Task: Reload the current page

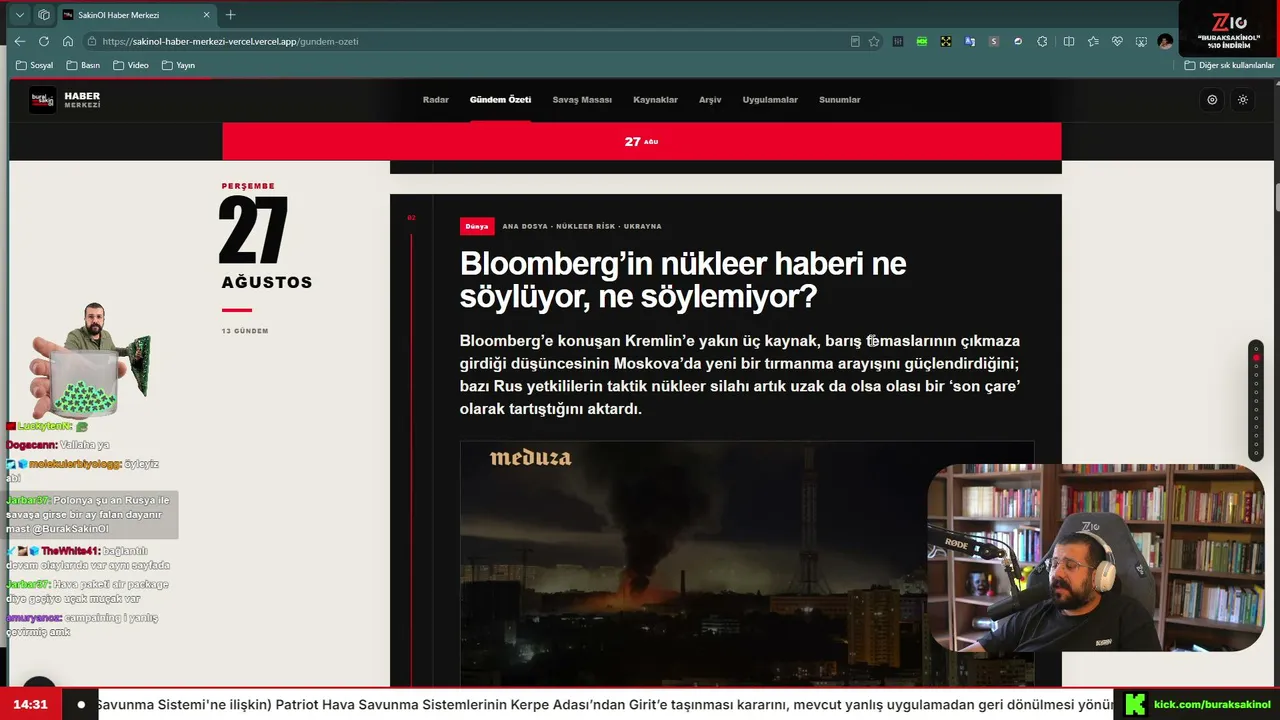Action: coord(44,41)
